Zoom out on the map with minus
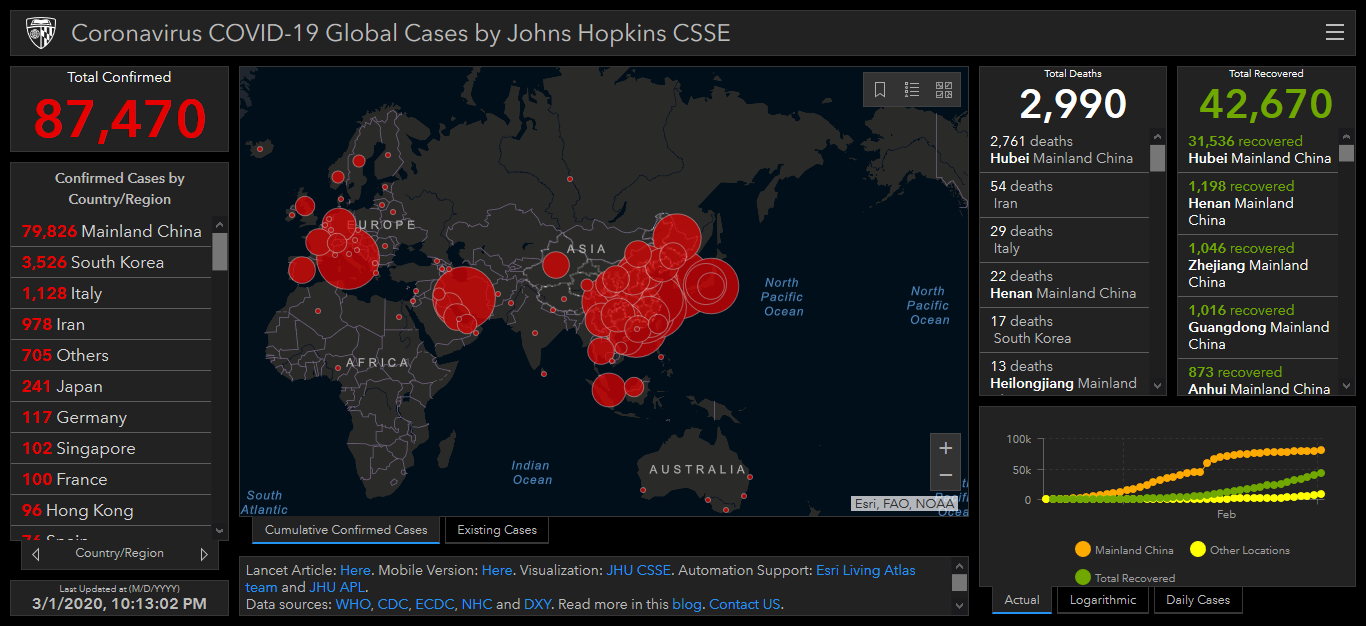 click(x=946, y=476)
